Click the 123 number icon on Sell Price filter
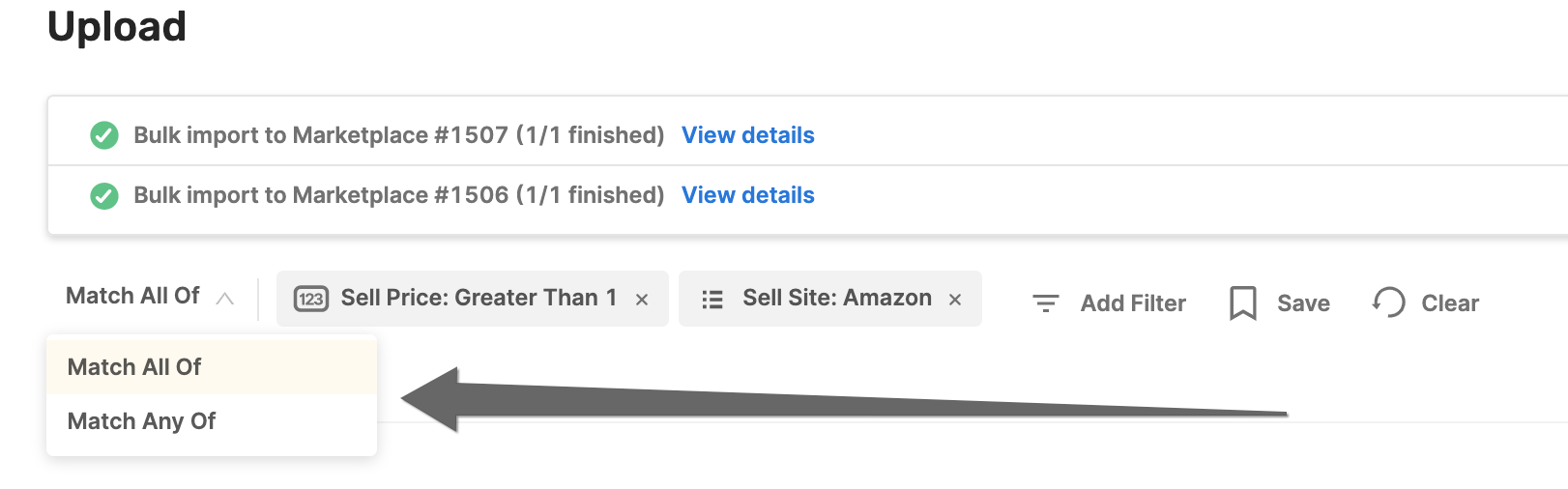Viewport: 1568px width, 489px height. 310,299
